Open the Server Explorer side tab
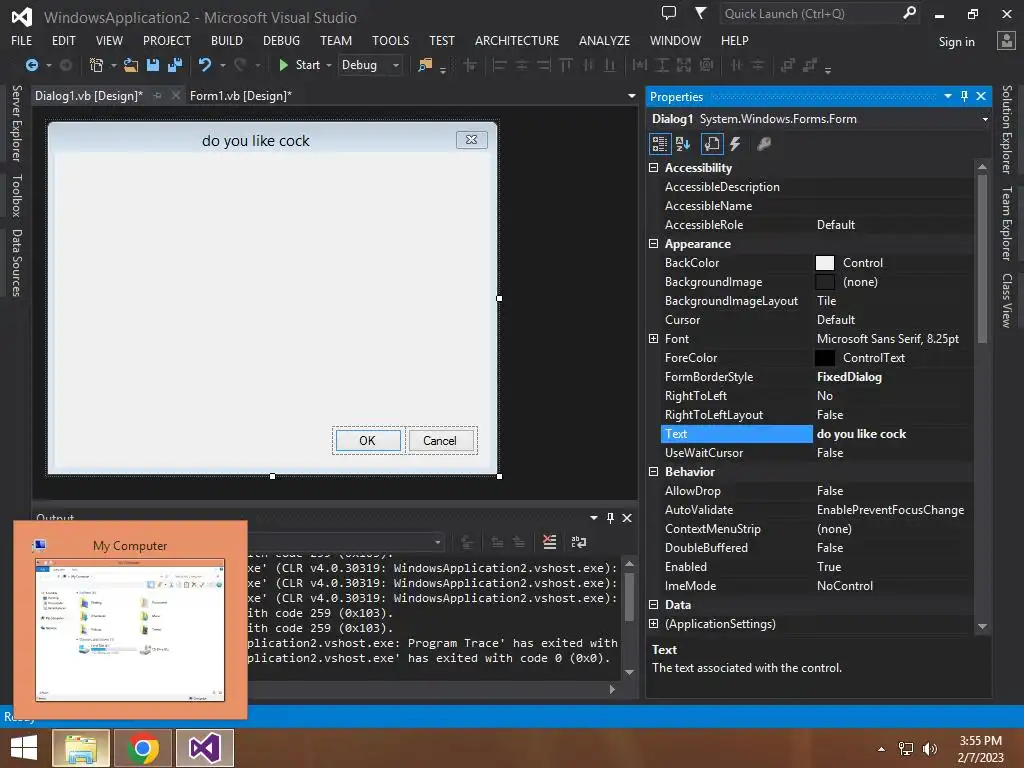The image size is (1024, 768). (17, 123)
